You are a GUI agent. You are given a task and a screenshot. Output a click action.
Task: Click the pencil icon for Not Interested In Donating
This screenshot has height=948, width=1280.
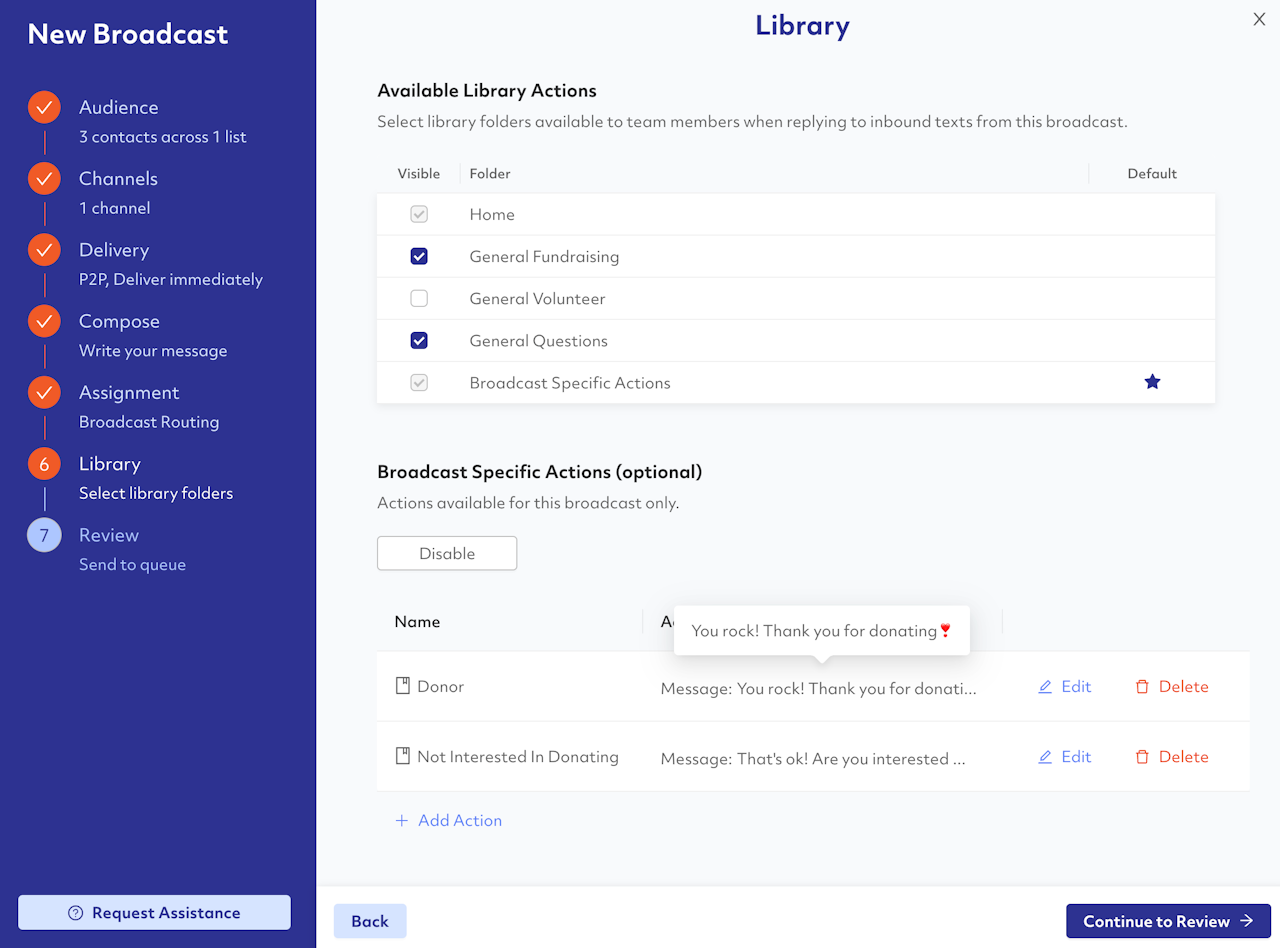(1045, 757)
